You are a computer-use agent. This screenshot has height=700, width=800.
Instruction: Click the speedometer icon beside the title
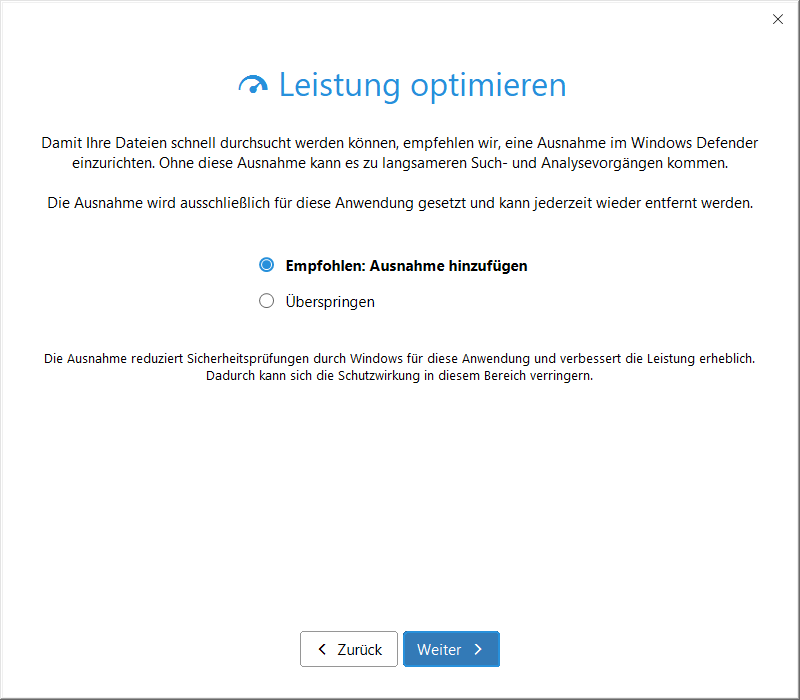pos(253,85)
